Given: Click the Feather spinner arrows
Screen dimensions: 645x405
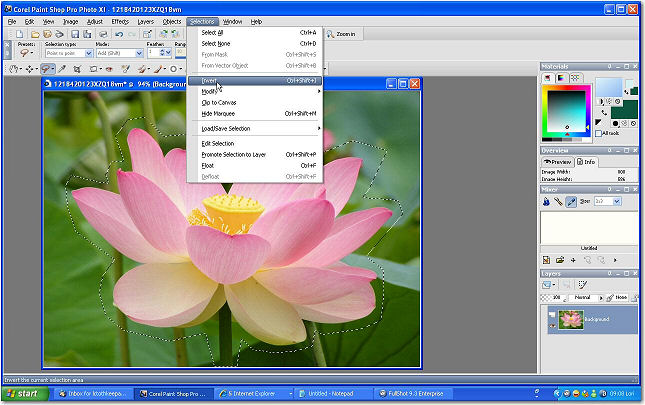Looking at the screenshot, I should coord(162,53).
